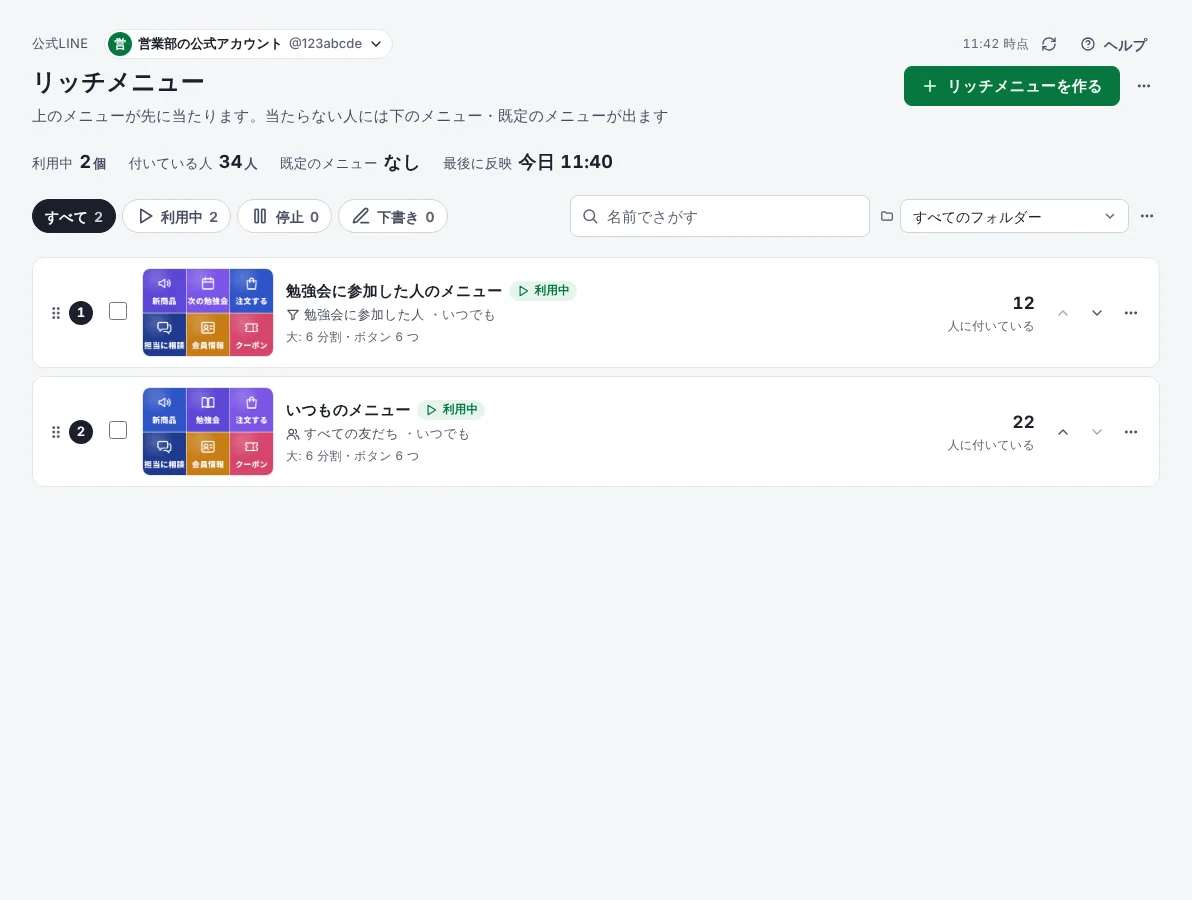This screenshot has height=900, width=1192.
Task: Open the more options menu beside the folder dropdown
Action: [1146, 217]
